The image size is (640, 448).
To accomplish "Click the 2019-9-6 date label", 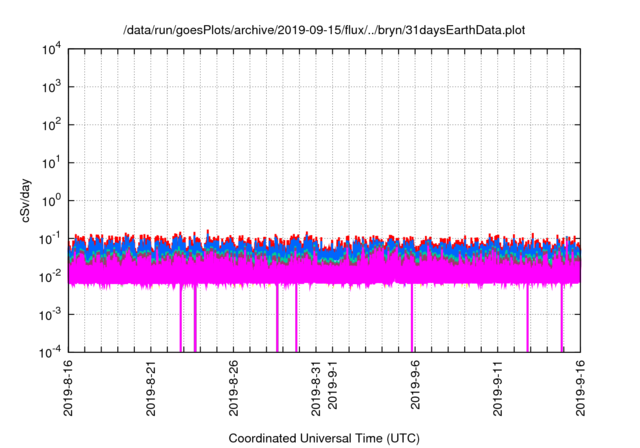I will coord(415,385).
